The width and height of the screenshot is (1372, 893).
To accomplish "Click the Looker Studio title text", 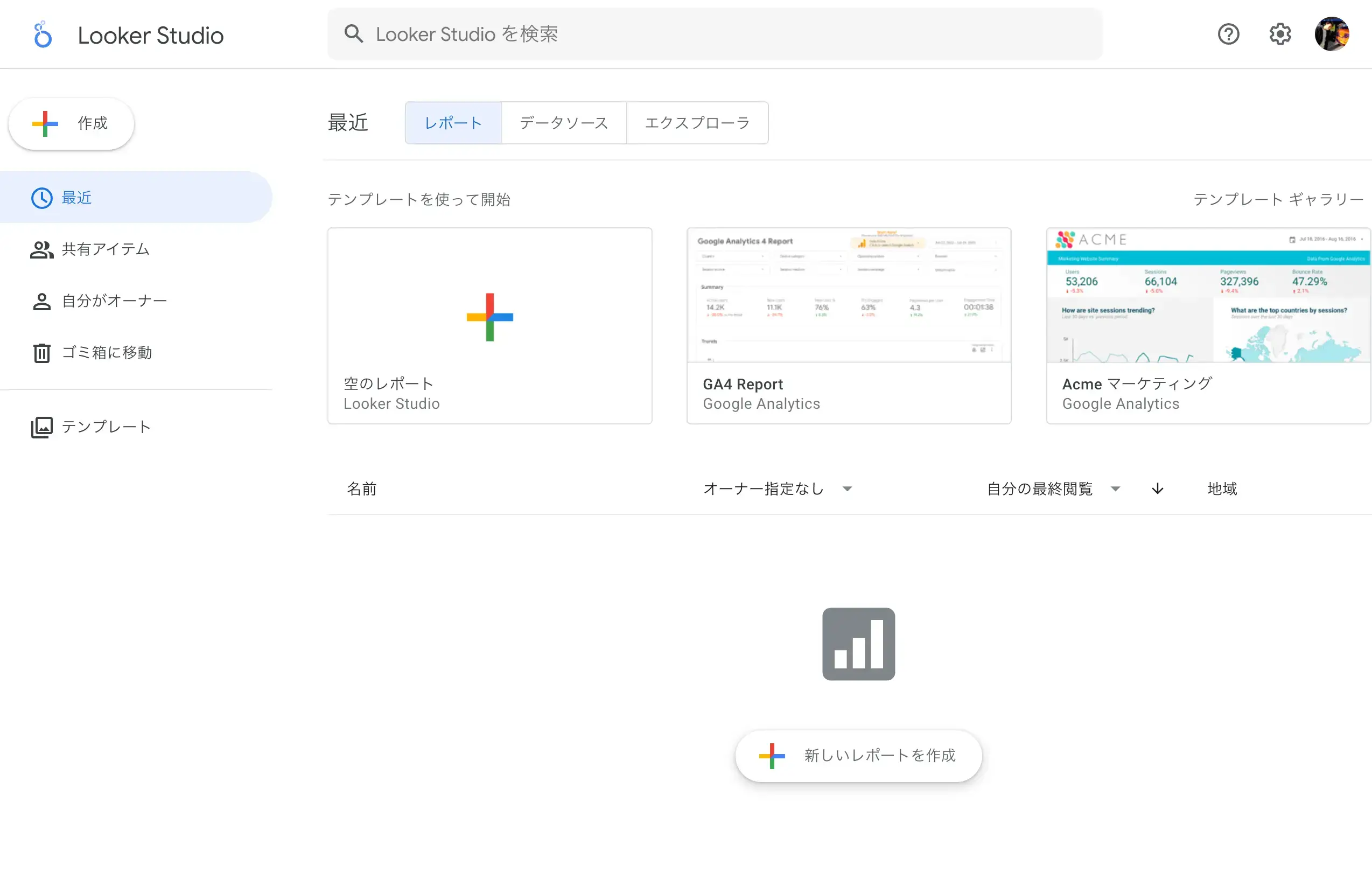I will pyautogui.click(x=150, y=35).
